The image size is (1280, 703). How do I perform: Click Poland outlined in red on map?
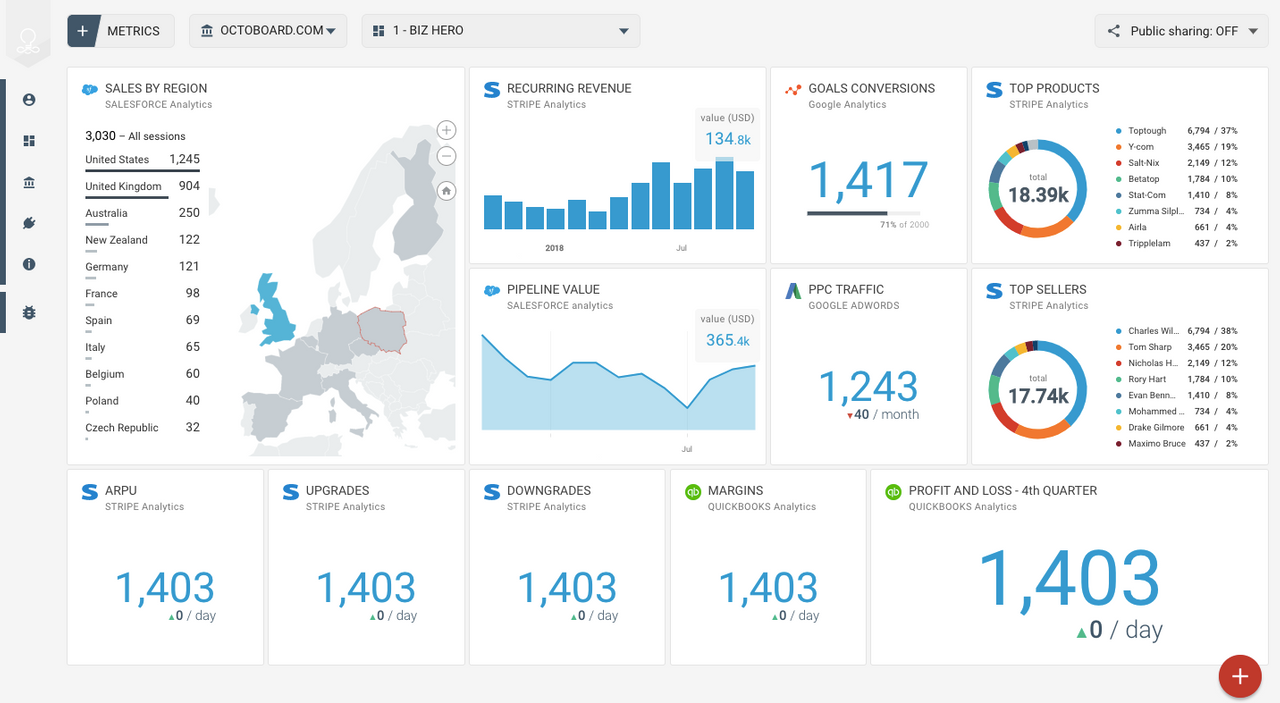pyautogui.click(x=384, y=328)
